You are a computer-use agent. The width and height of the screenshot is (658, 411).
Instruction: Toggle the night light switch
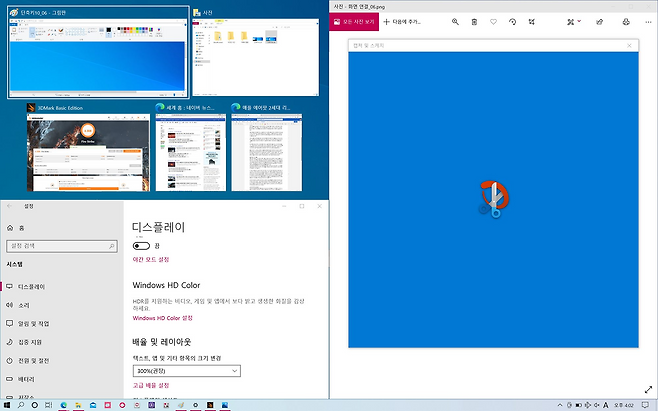[x=141, y=244]
